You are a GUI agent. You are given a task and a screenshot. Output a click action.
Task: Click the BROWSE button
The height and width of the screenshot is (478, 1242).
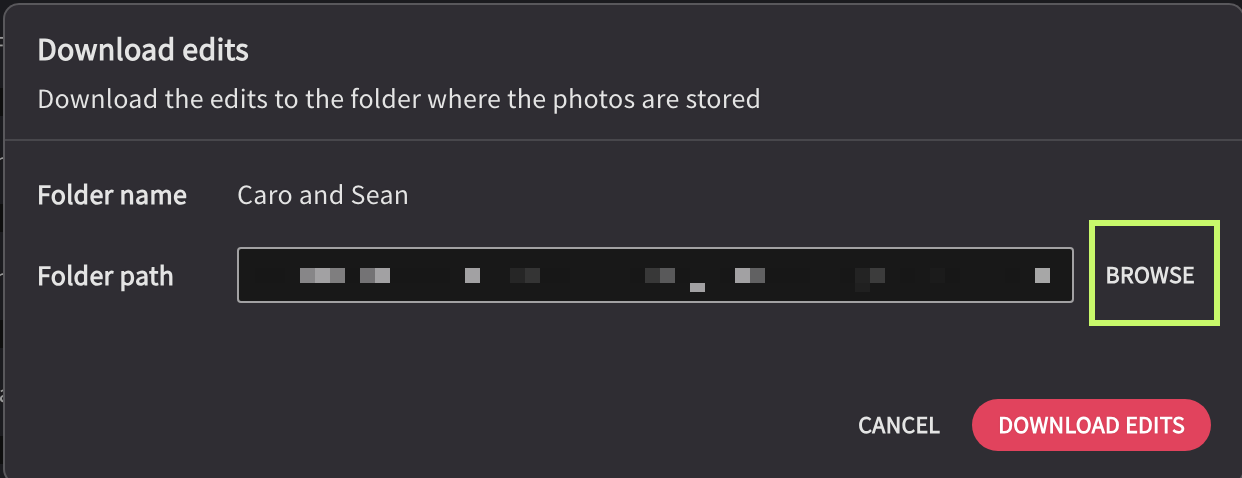(1150, 275)
